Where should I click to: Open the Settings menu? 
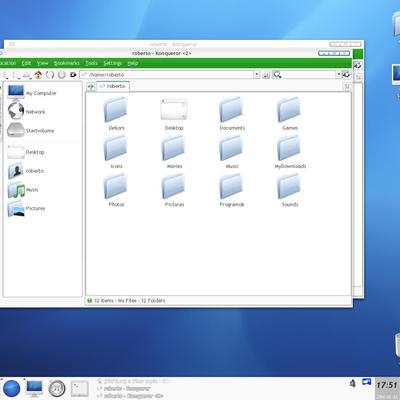pos(112,63)
